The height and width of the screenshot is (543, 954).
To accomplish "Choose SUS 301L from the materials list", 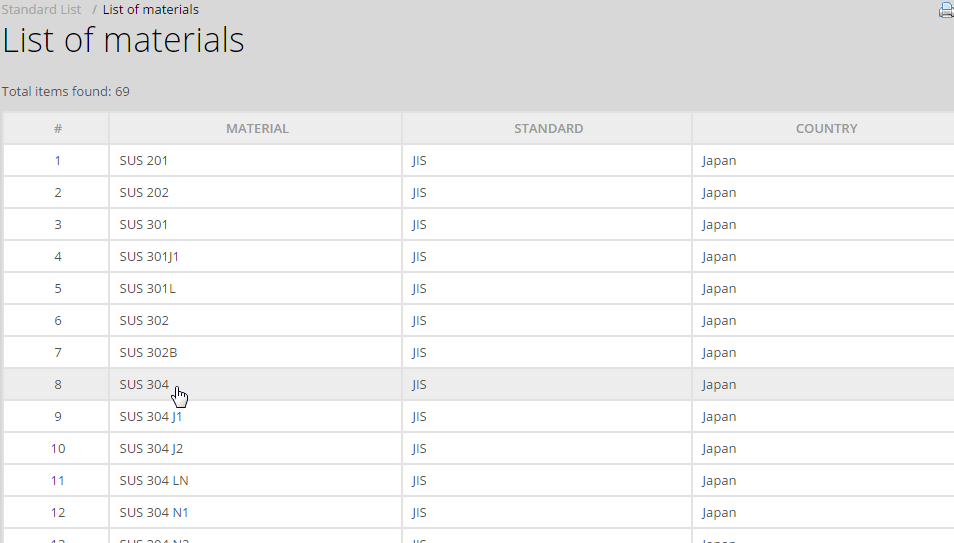I will (x=147, y=289).
